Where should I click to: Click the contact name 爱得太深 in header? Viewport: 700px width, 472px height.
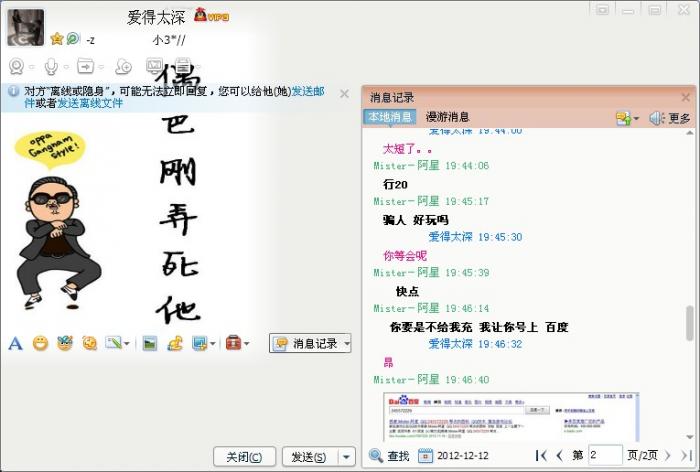[x=156, y=17]
